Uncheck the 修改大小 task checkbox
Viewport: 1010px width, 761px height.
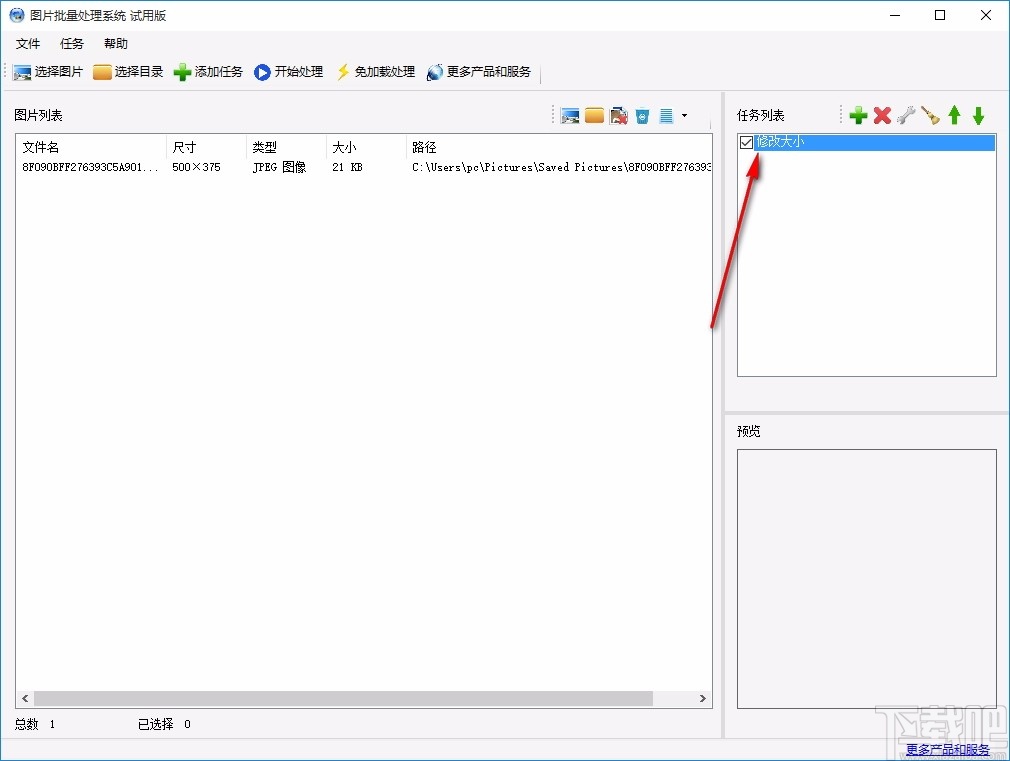[746, 142]
